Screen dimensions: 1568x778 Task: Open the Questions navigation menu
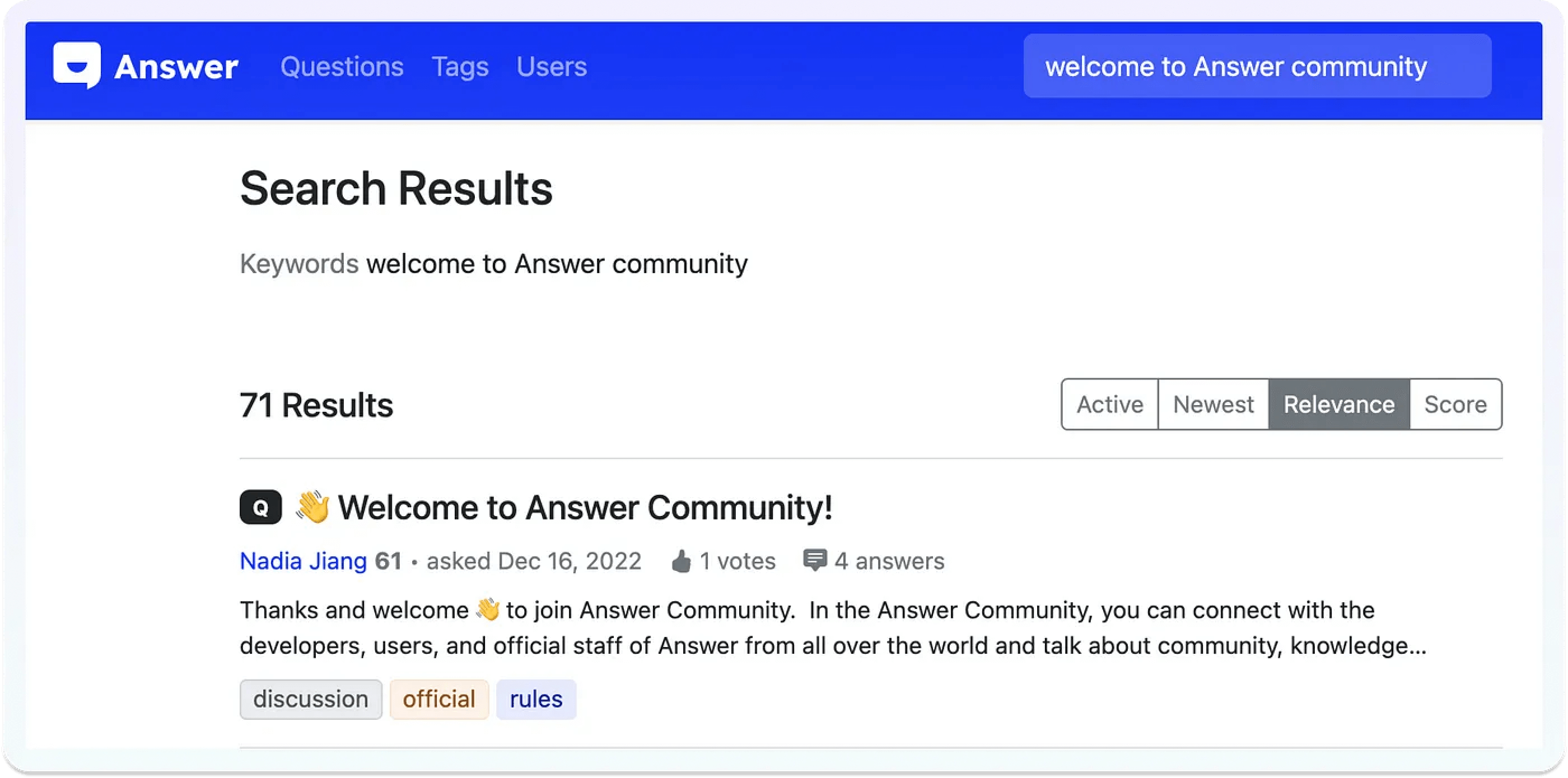[x=341, y=66]
